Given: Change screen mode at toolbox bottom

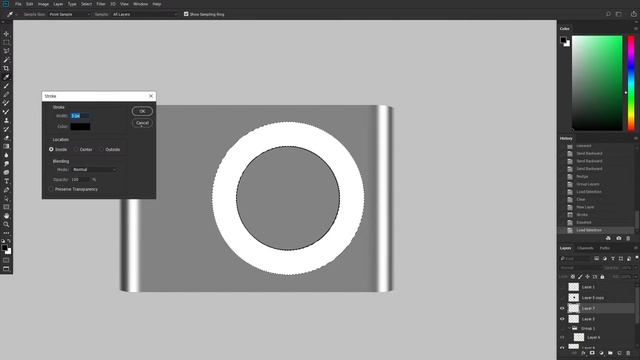Looking at the screenshot, I should pyautogui.click(x=6, y=269).
